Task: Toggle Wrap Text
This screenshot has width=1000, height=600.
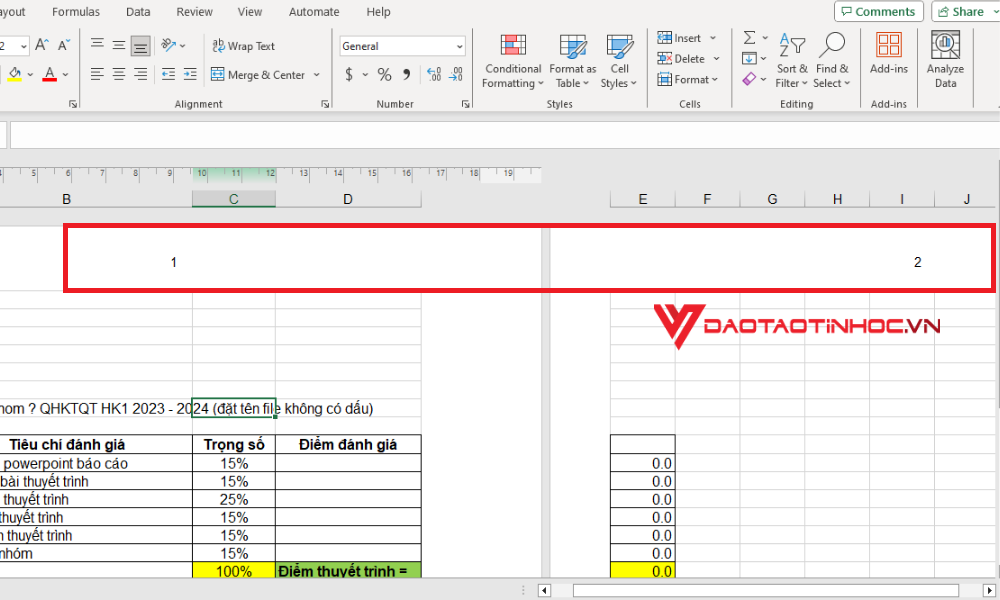Action: (x=243, y=46)
